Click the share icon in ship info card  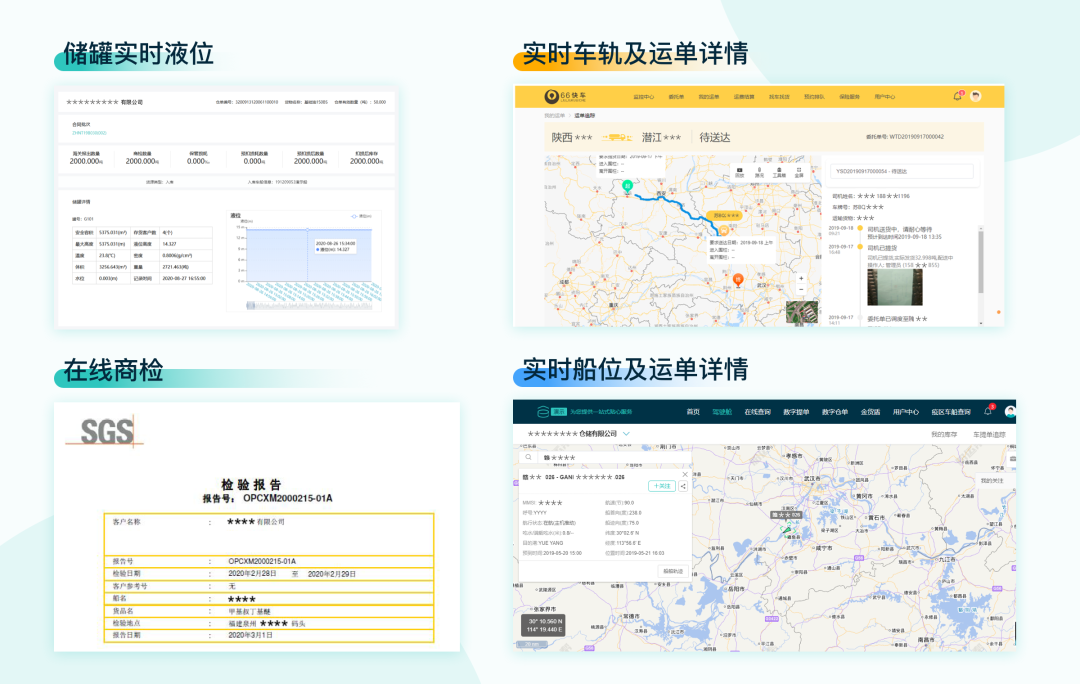[683, 486]
